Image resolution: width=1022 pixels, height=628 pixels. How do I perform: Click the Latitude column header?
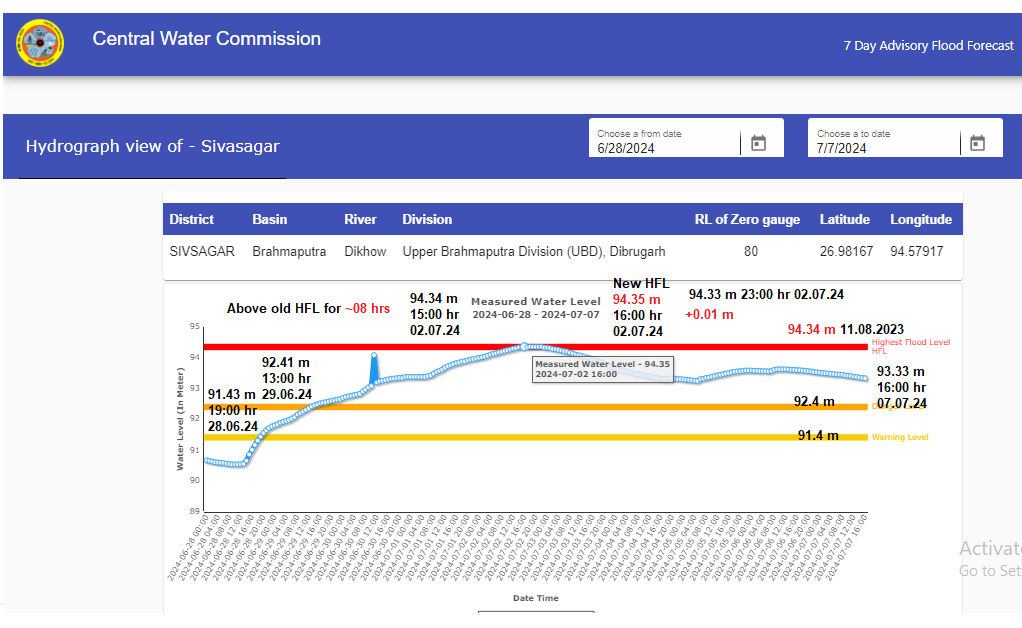[844, 219]
